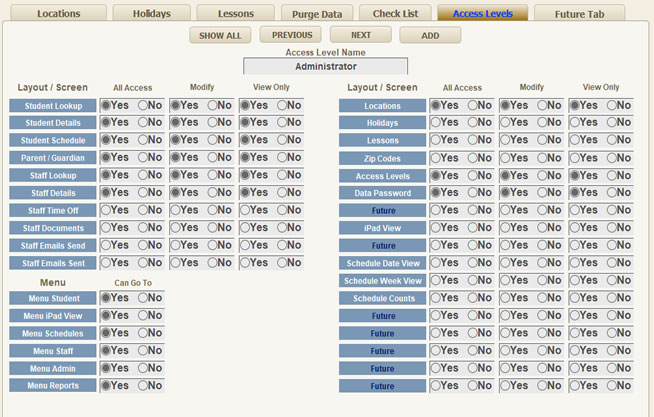The image size is (654, 417).
Task: Set Staff Documents Modify to Yes
Action: [x=176, y=227]
